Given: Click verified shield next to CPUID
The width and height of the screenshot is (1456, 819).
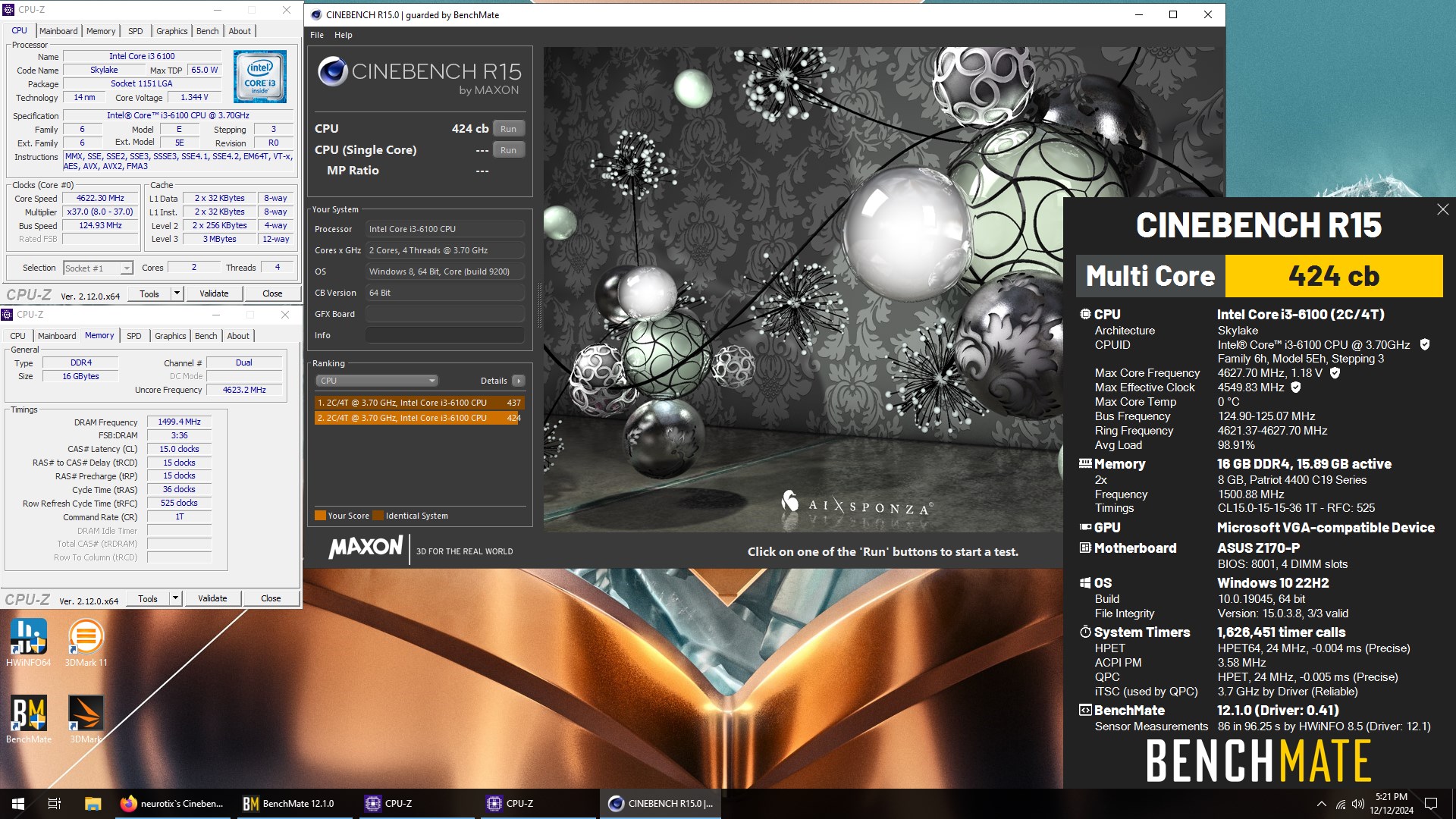Looking at the screenshot, I should pyautogui.click(x=1425, y=344).
